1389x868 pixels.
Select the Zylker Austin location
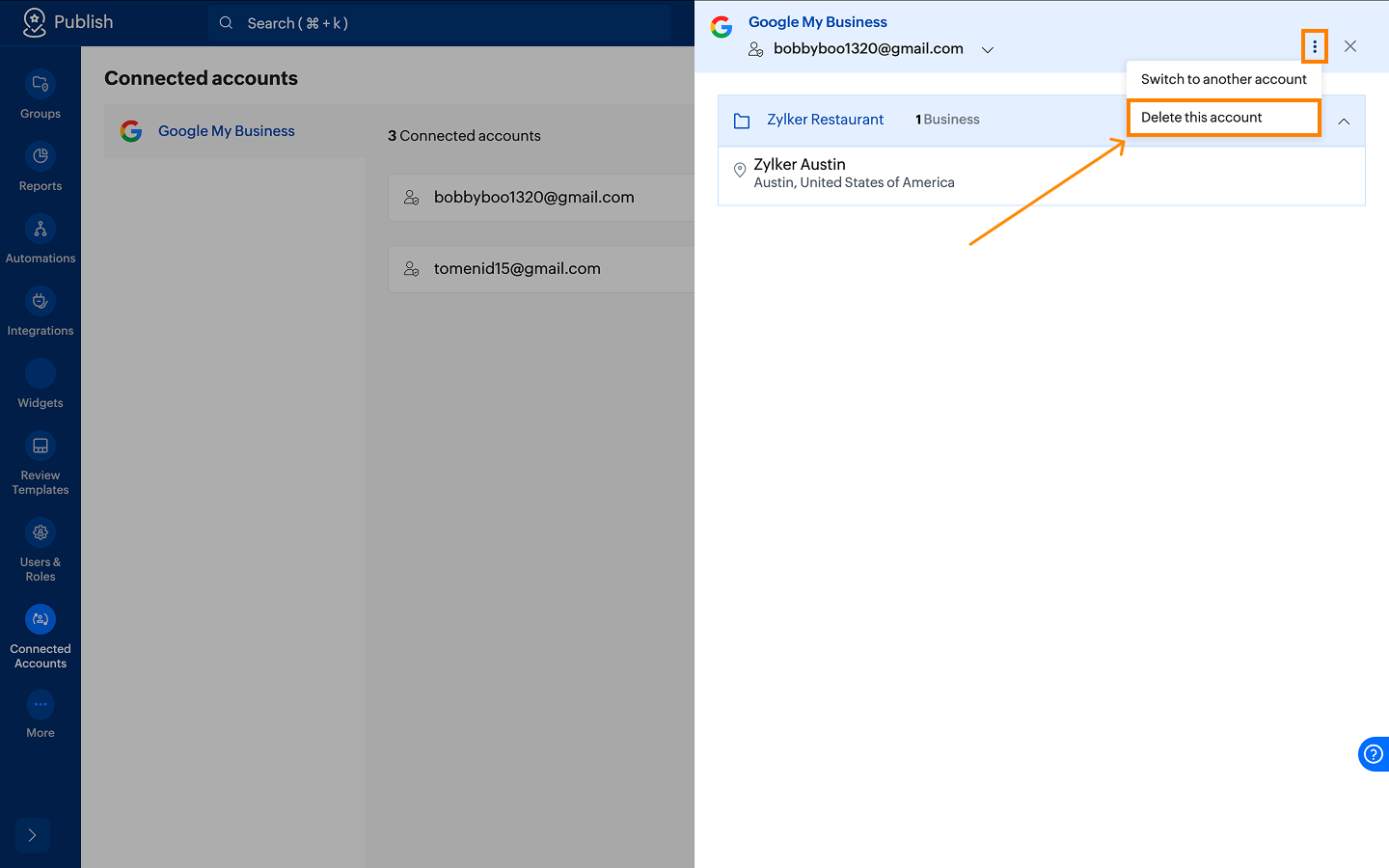coord(1042,176)
